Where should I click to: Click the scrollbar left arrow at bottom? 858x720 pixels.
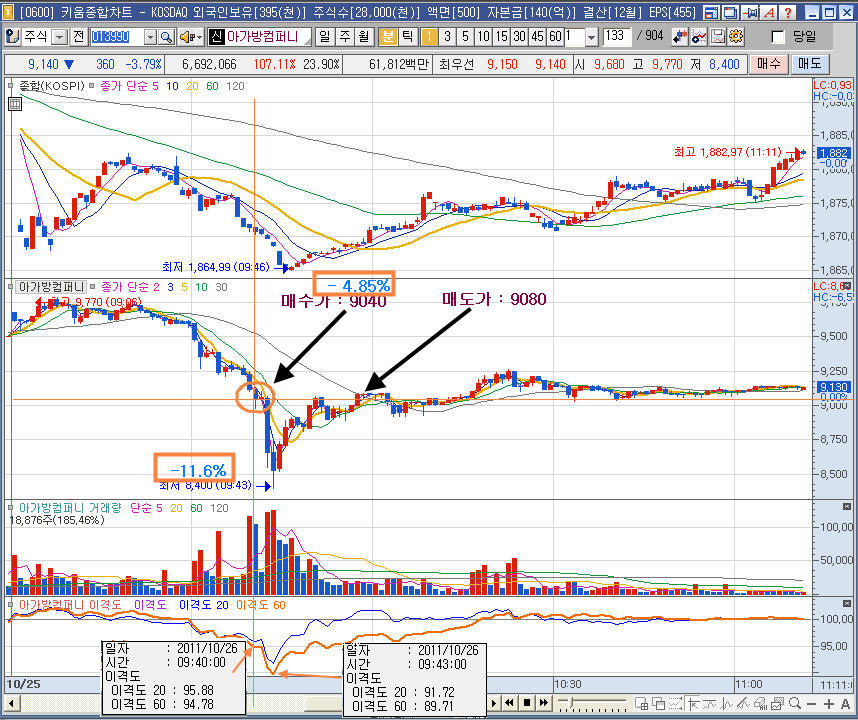(x=11, y=704)
